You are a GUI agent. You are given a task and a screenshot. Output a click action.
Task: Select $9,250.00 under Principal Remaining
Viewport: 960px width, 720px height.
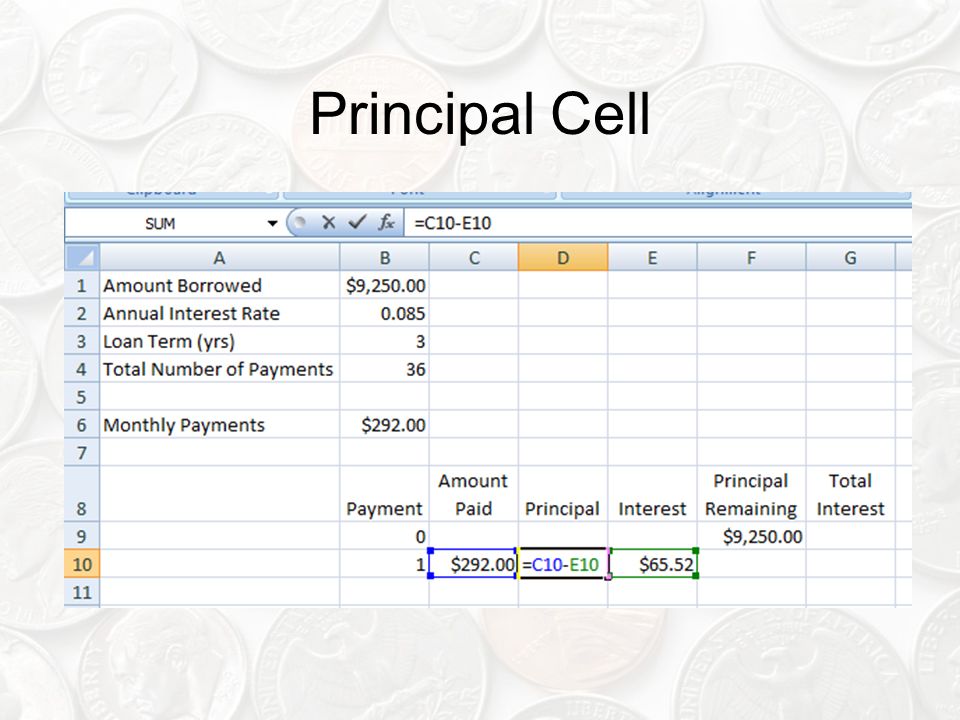[x=752, y=536]
